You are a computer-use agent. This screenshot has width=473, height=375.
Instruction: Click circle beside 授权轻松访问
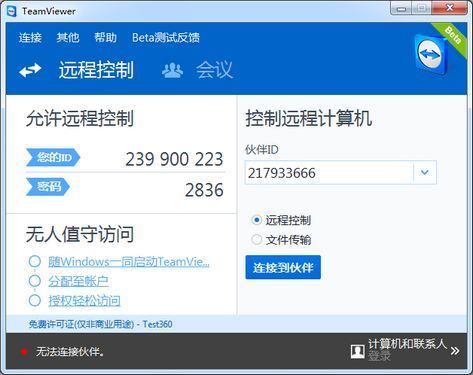35,300
